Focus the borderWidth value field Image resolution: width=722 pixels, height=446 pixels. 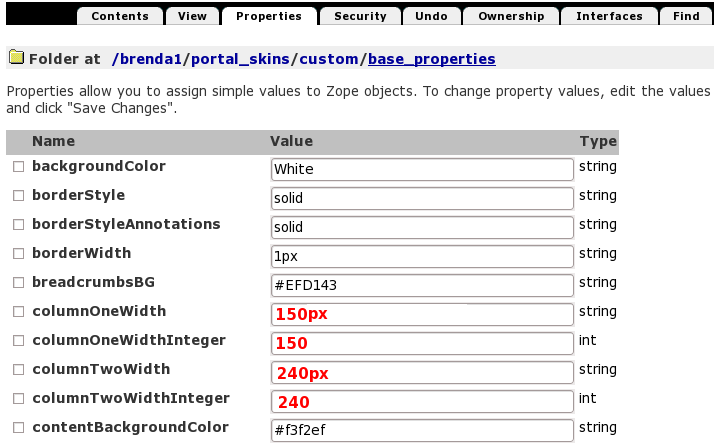coord(422,256)
